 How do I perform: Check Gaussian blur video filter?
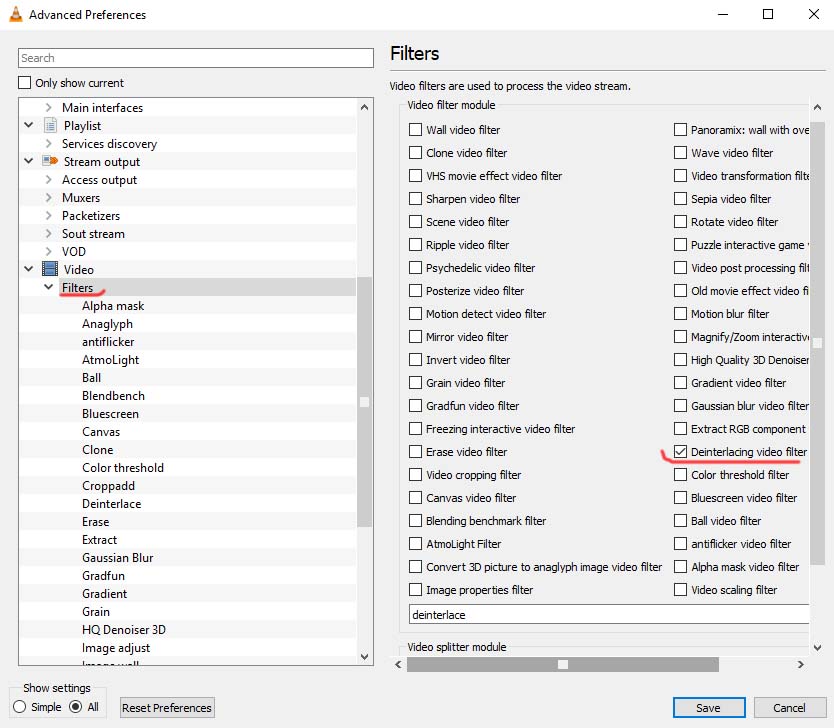click(x=680, y=406)
